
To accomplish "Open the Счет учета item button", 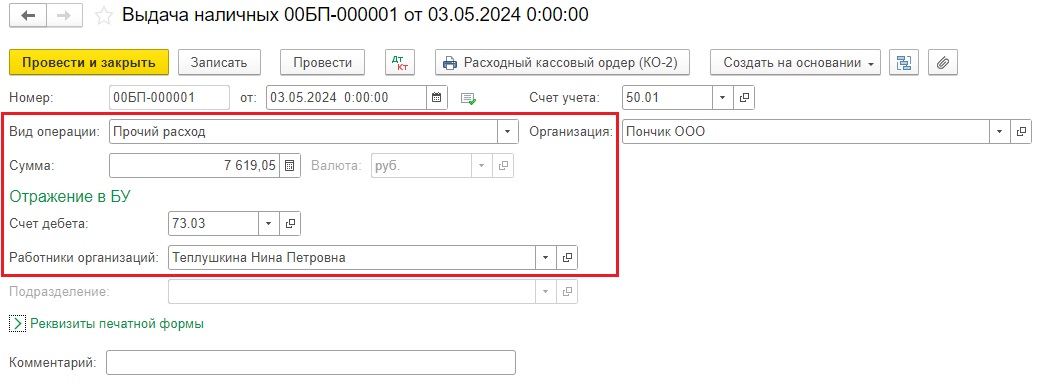I will (x=744, y=97).
